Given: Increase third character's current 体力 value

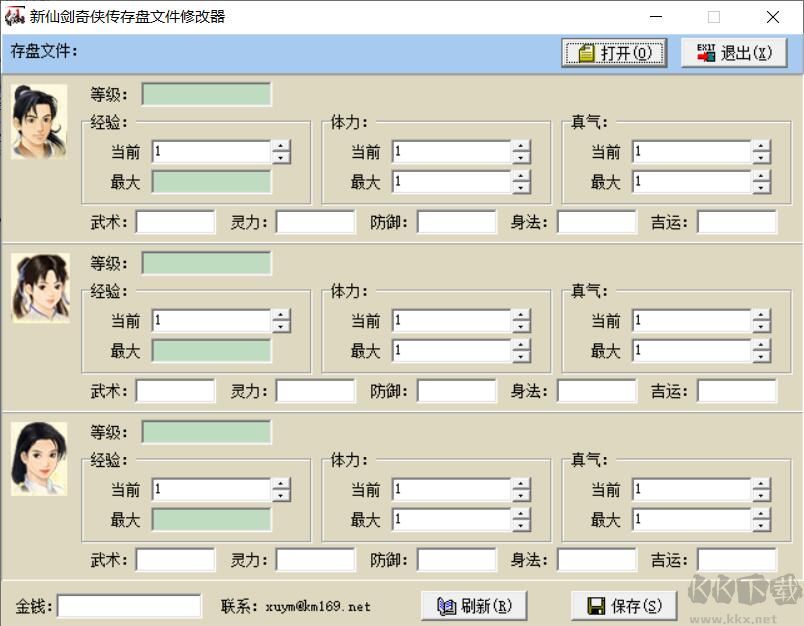Looking at the screenshot, I should pyautogui.click(x=521, y=484).
